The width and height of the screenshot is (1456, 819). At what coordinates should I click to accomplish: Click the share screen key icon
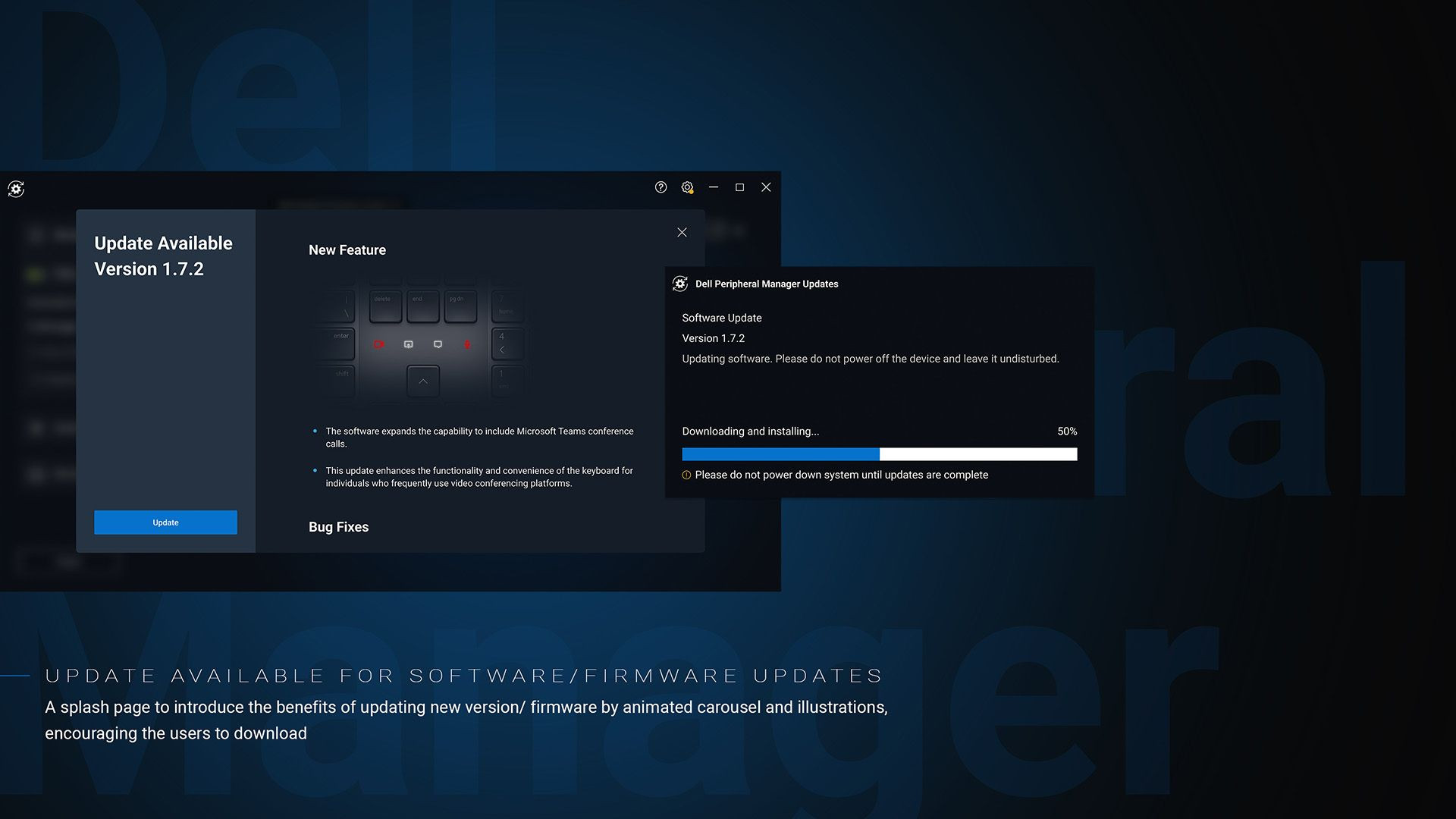point(409,344)
